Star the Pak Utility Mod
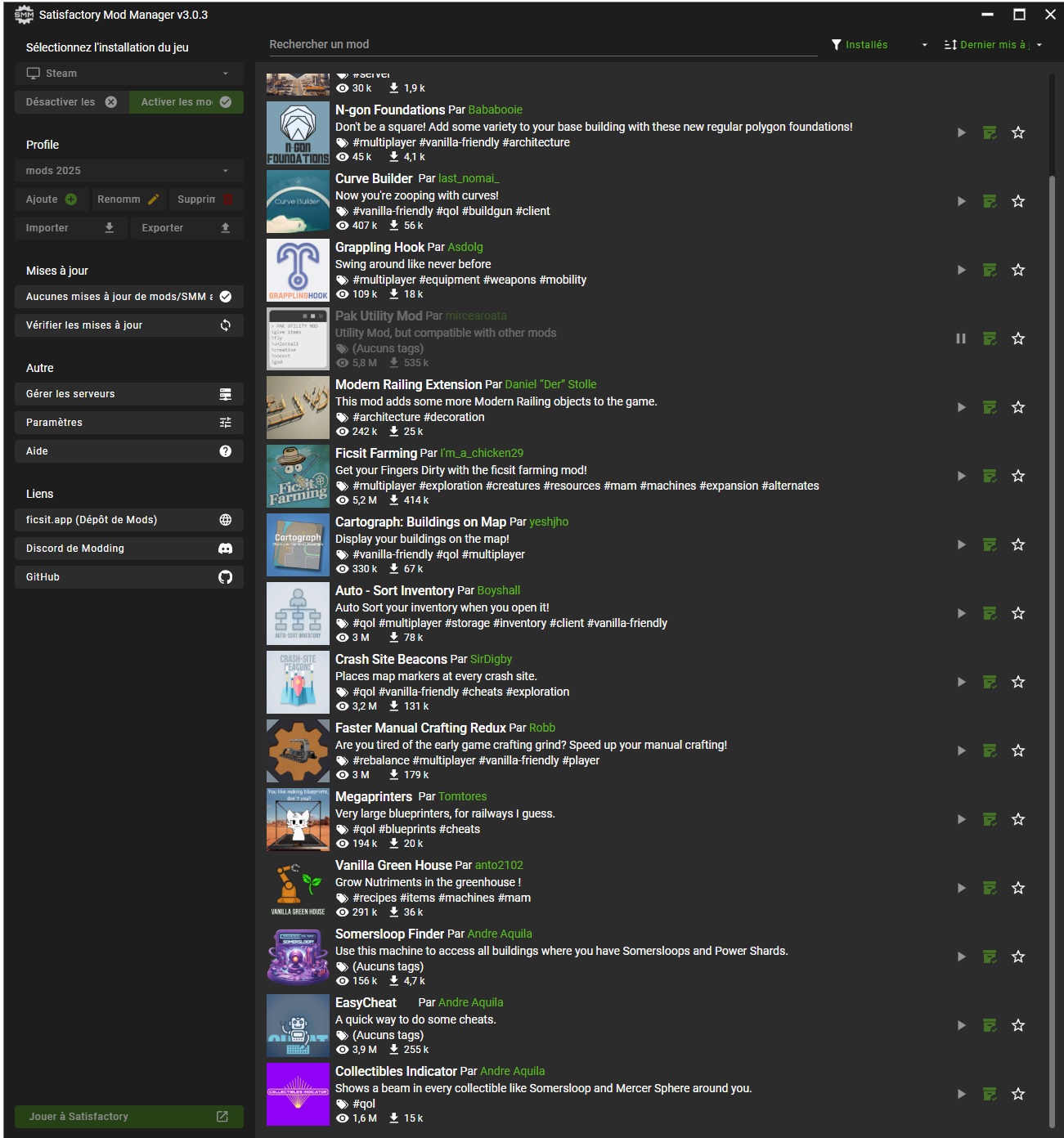 (1018, 338)
